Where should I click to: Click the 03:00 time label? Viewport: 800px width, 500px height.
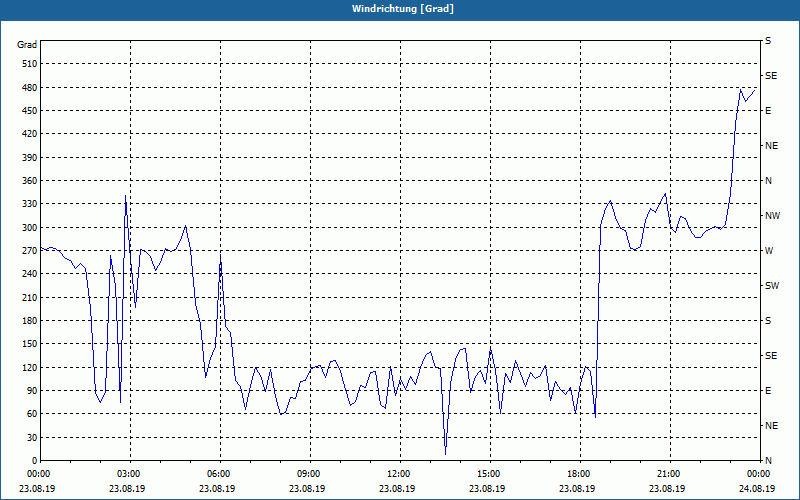(x=128, y=473)
